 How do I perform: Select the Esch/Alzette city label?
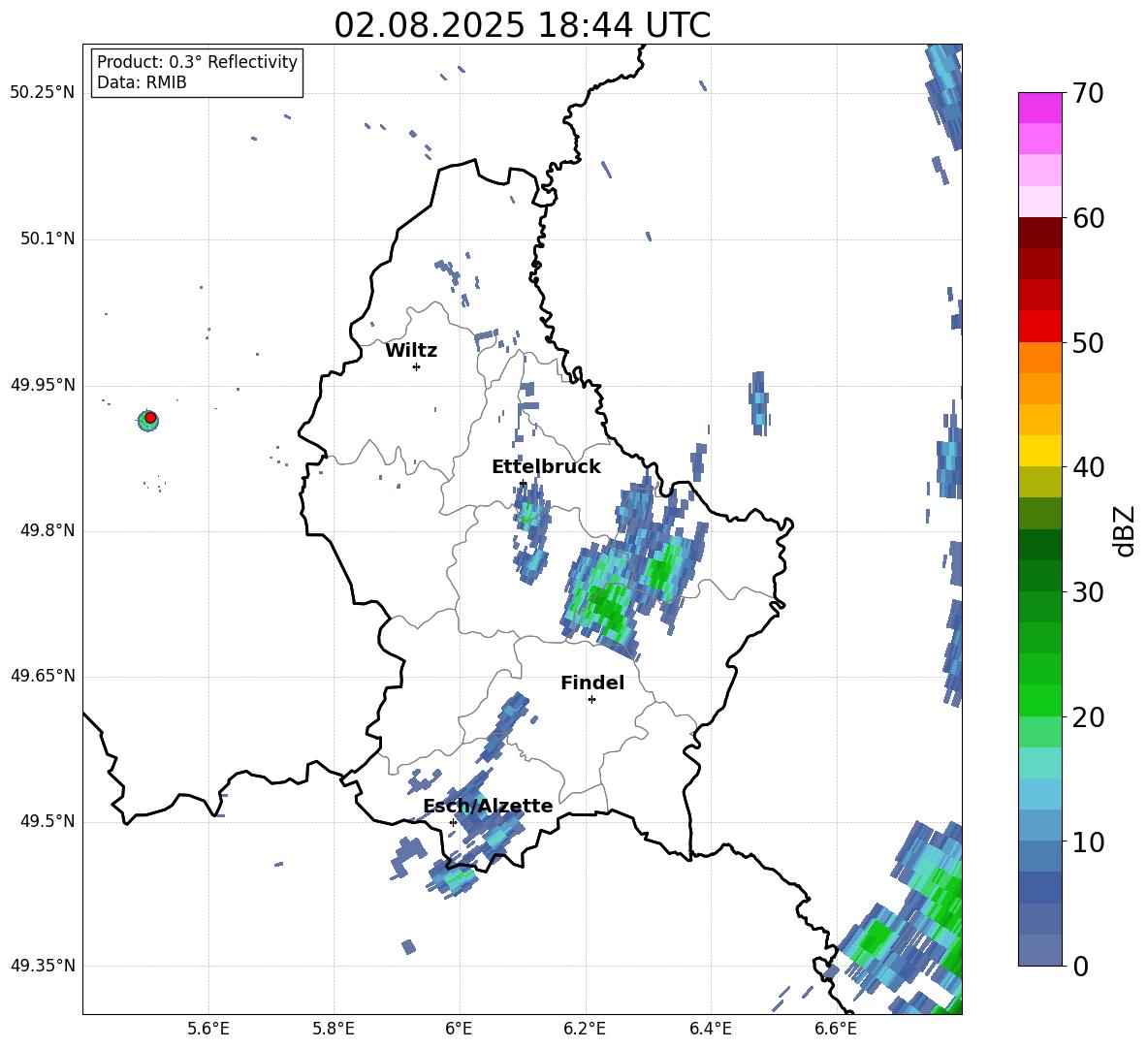click(488, 806)
